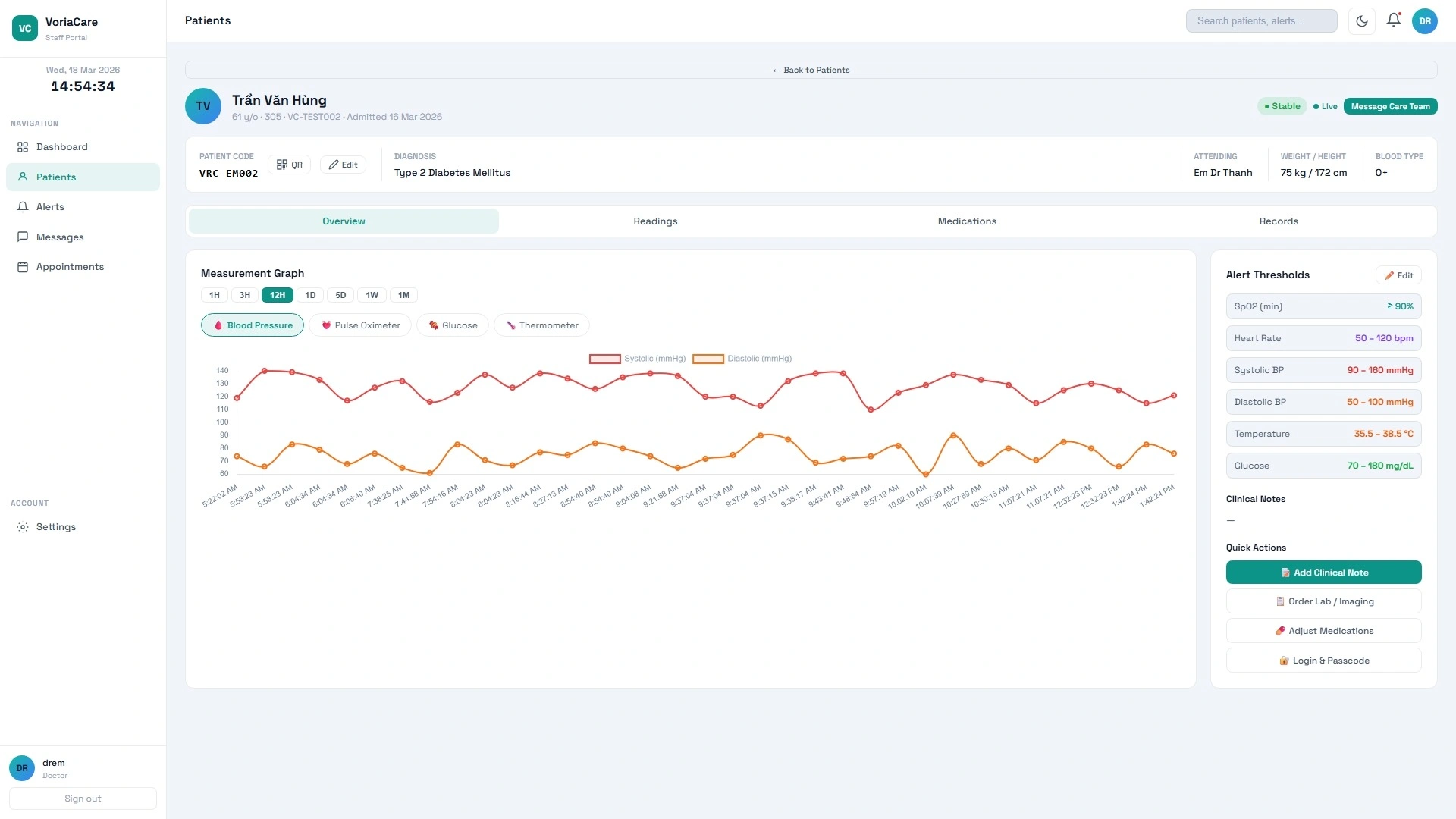
Task: Click the patient search field
Action: coord(1261,20)
